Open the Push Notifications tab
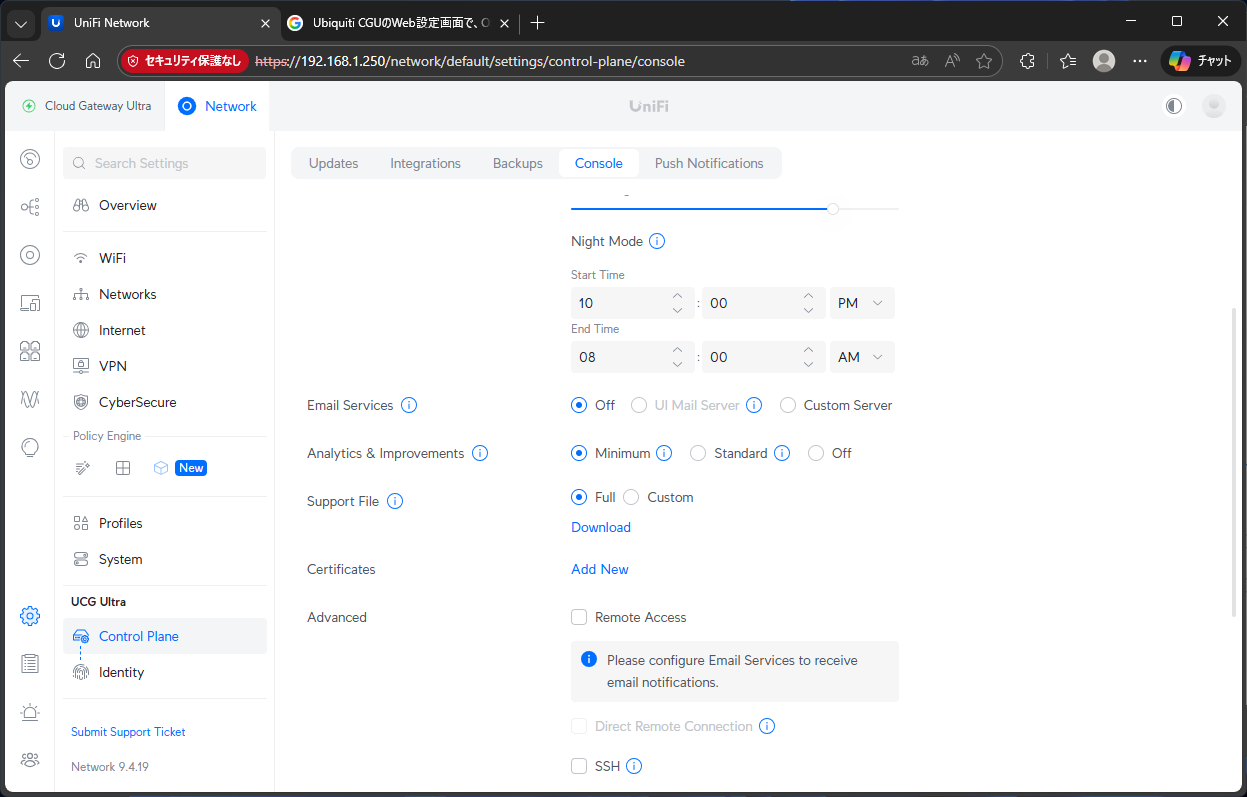This screenshot has height=797, width=1247. coord(708,163)
